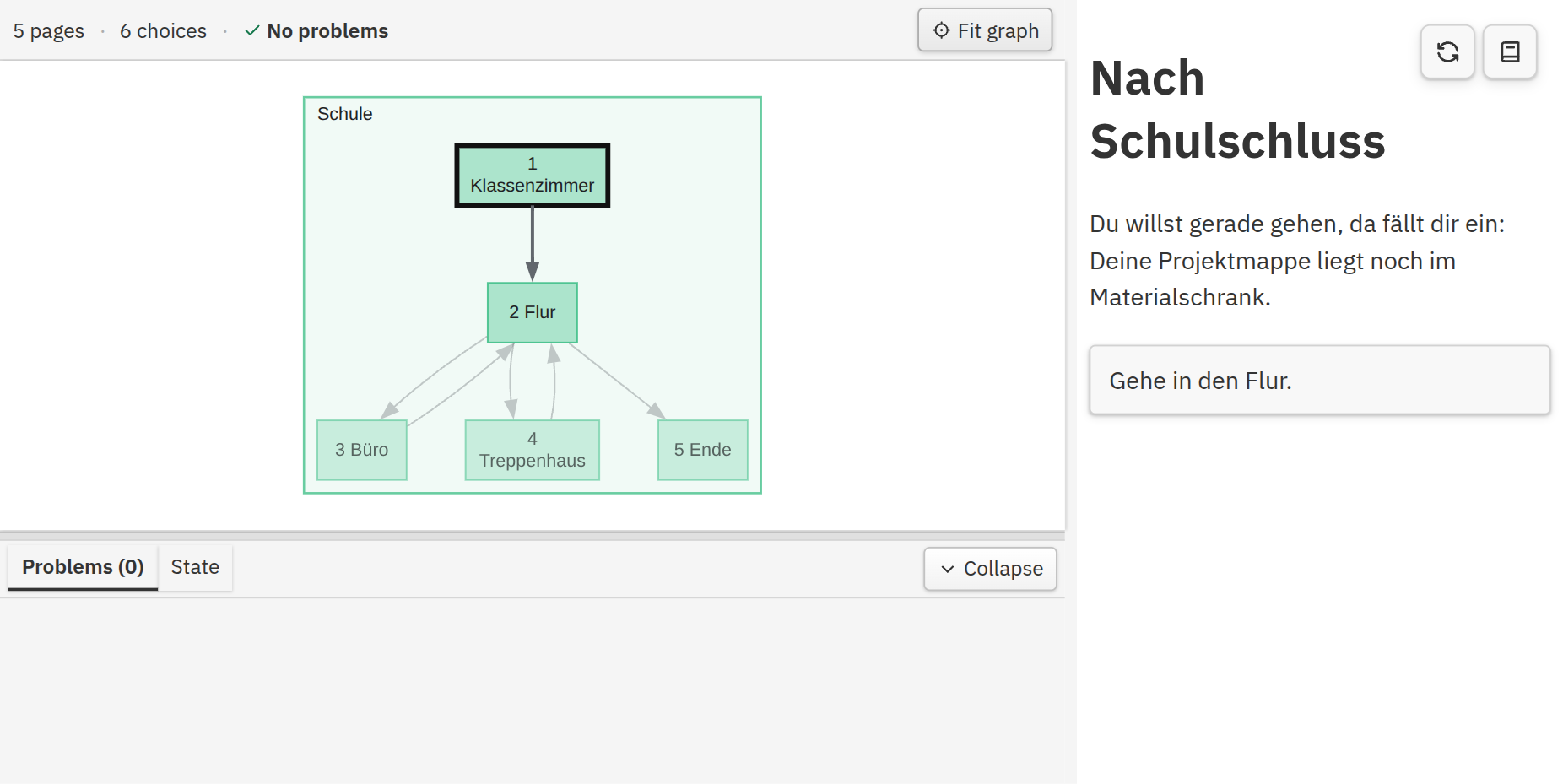Click the 3 Büro graph node
1563x784 pixels.
tap(362, 450)
